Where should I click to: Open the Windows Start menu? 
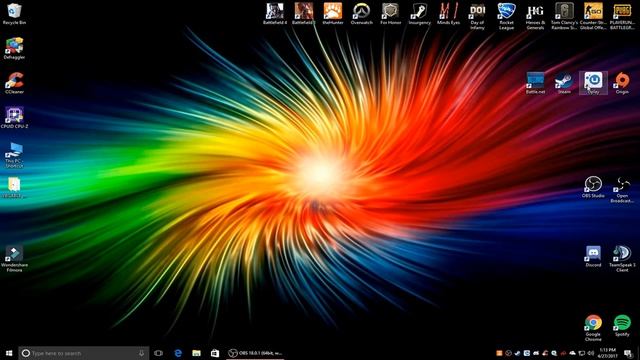9,353
